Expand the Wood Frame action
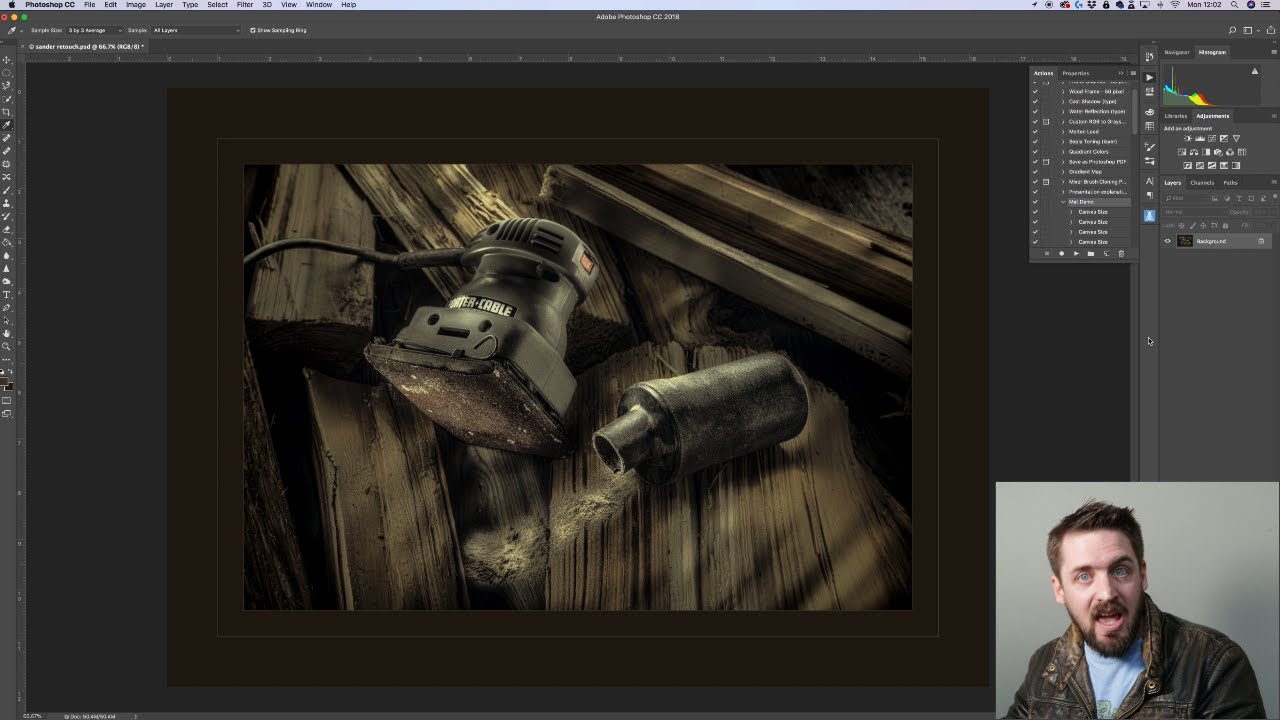Viewport: 1280px width, 720px height. tap(1063, 92)
